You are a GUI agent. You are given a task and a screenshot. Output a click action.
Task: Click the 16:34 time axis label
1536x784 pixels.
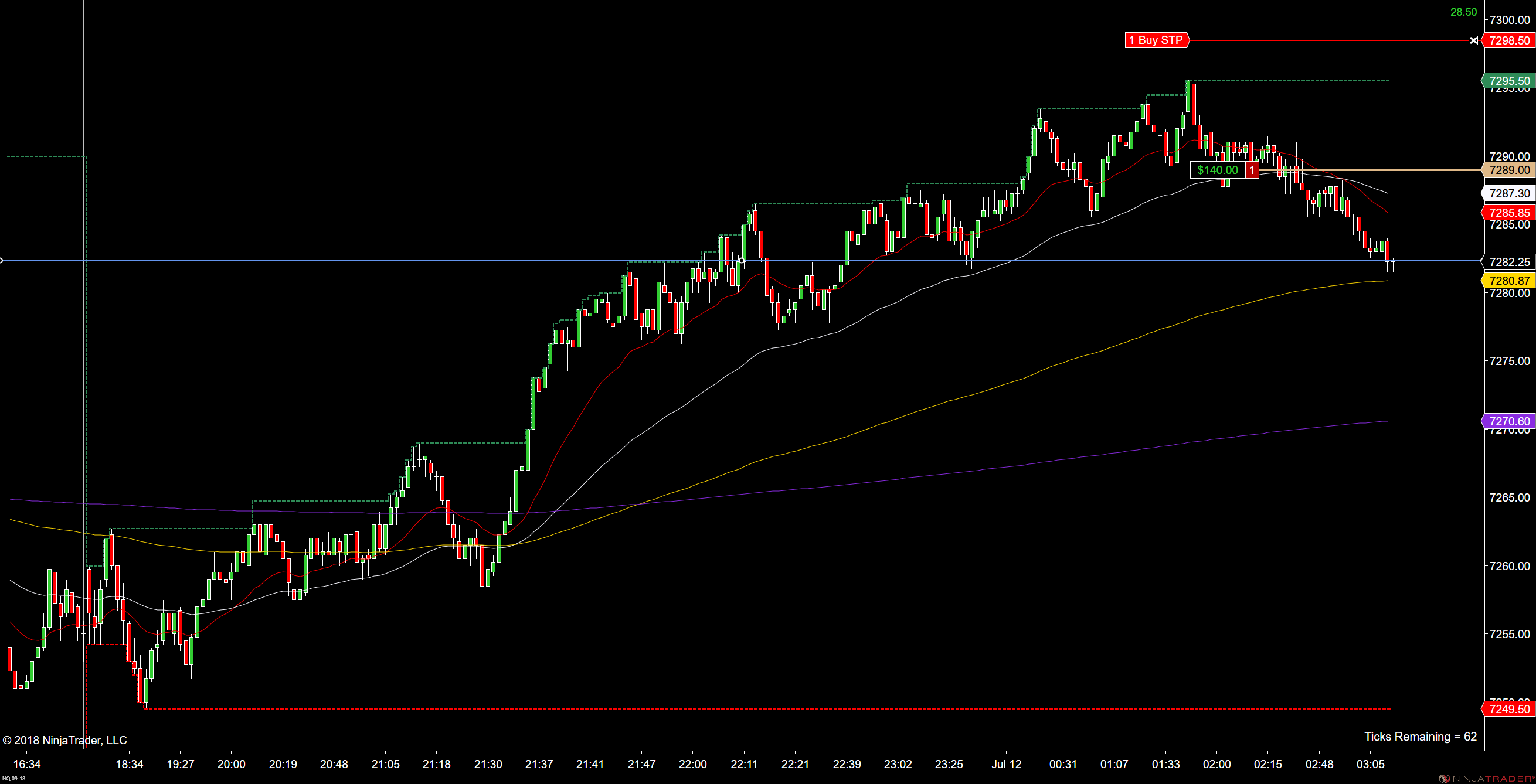27,764
